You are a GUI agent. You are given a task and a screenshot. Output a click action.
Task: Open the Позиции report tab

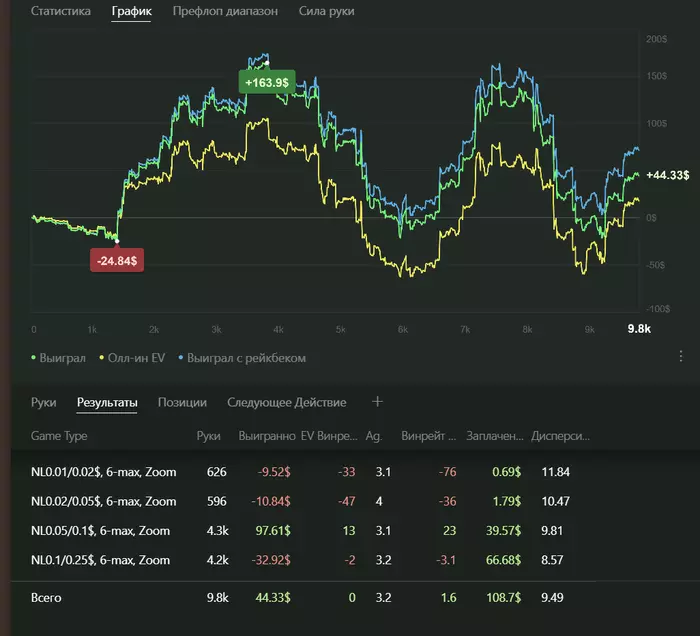[182, 402]
